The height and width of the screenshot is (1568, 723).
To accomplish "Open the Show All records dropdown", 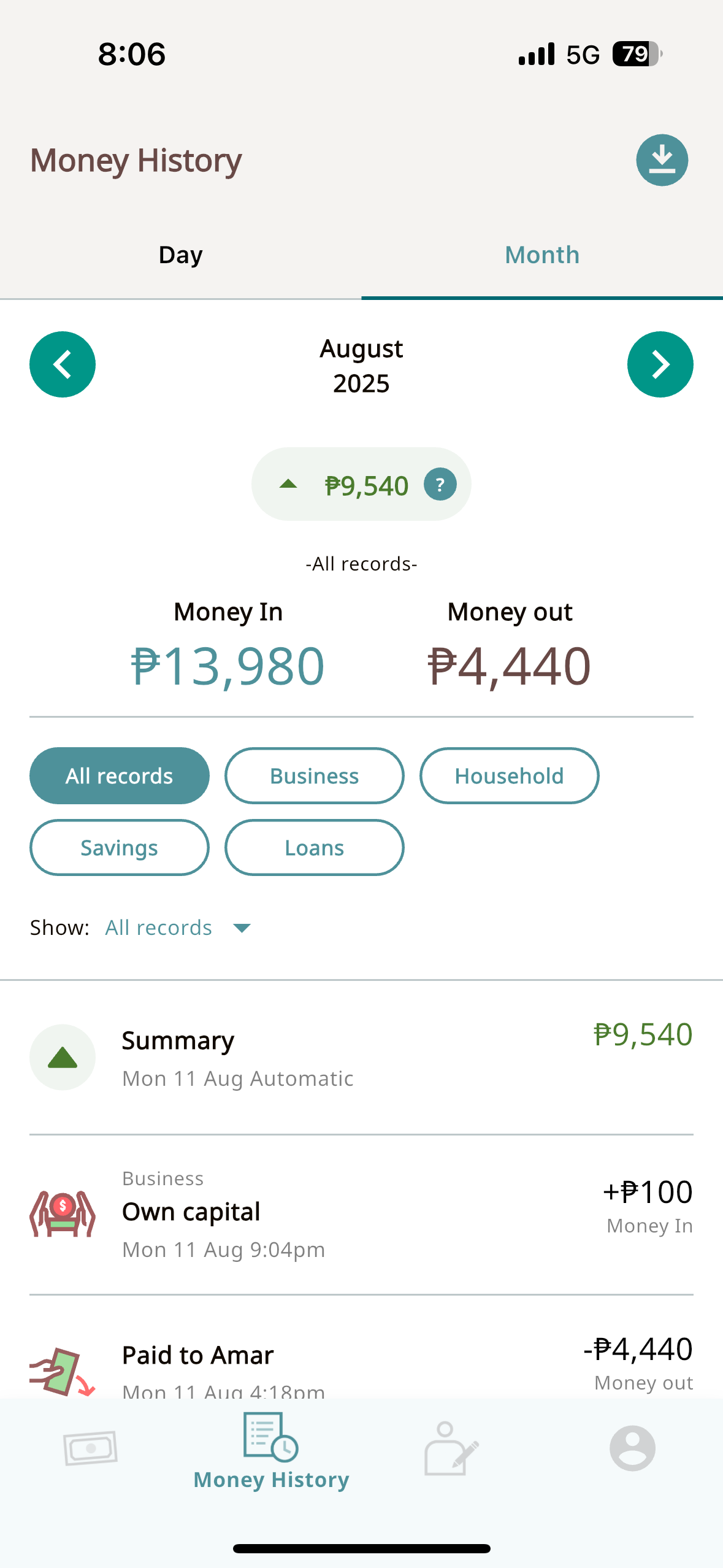I will click(178, 928).
